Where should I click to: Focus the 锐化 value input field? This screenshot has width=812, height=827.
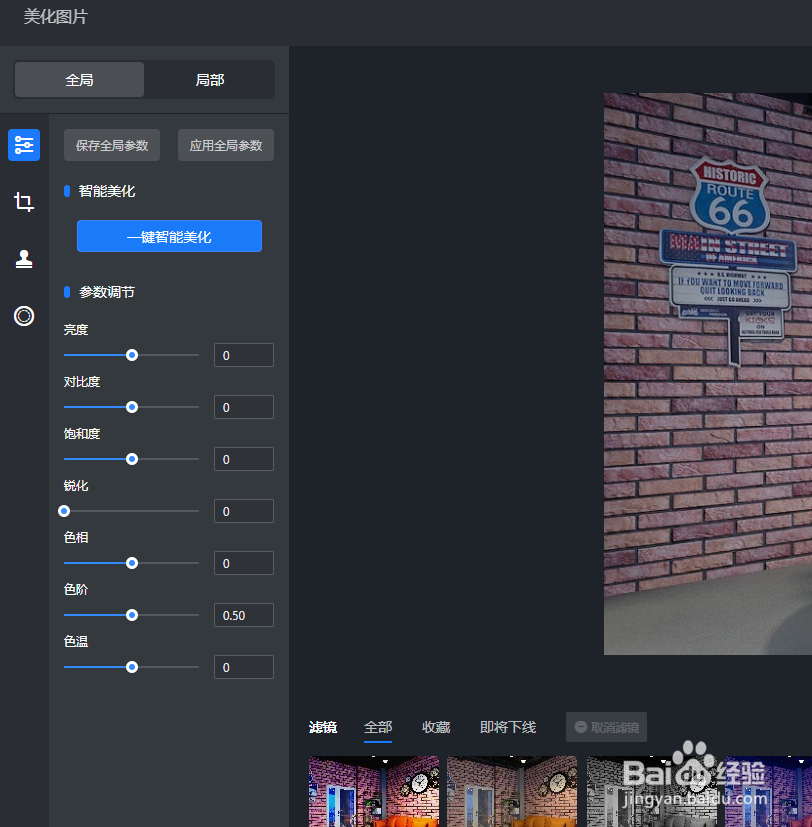coord(244,511)
